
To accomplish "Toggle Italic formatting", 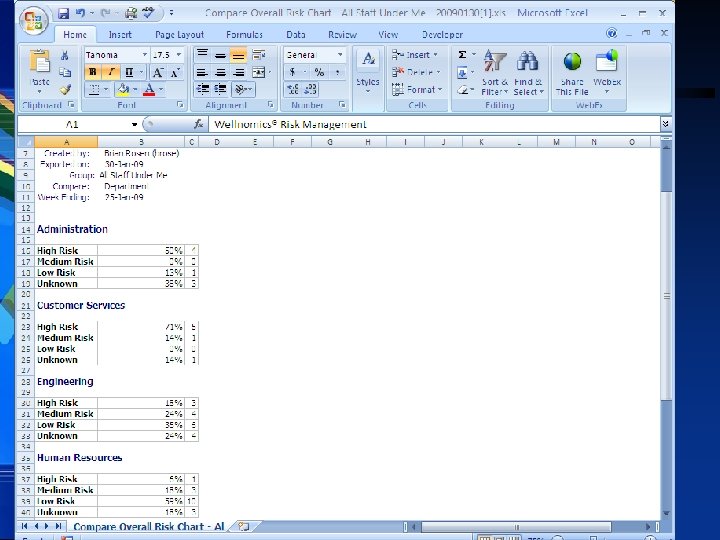I will tap(111, 72).
